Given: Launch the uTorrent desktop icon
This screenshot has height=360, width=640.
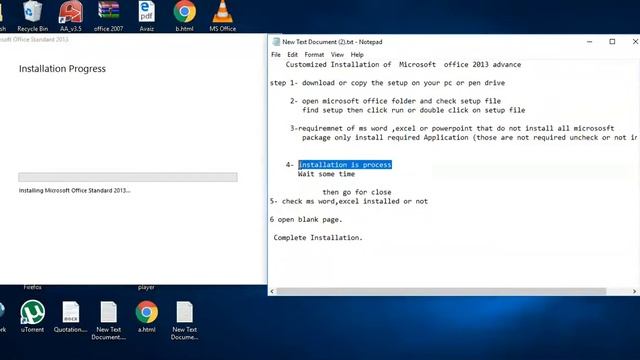Looking at the screenshot, I should tap(32, 316).
